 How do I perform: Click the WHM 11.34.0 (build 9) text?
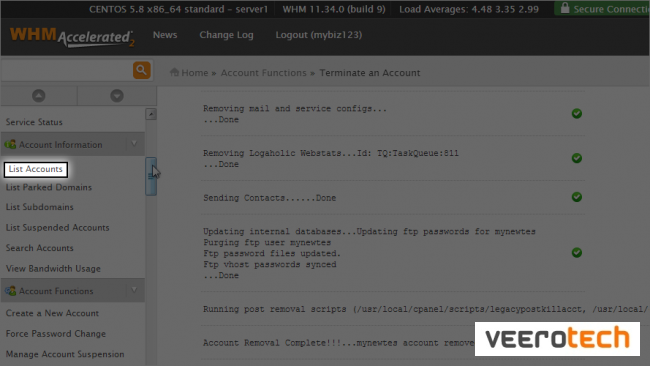(x=334, y=9)
